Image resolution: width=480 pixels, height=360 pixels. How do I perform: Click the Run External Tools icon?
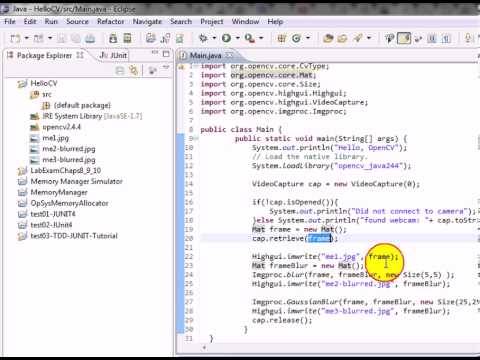[x=250, y=38]
